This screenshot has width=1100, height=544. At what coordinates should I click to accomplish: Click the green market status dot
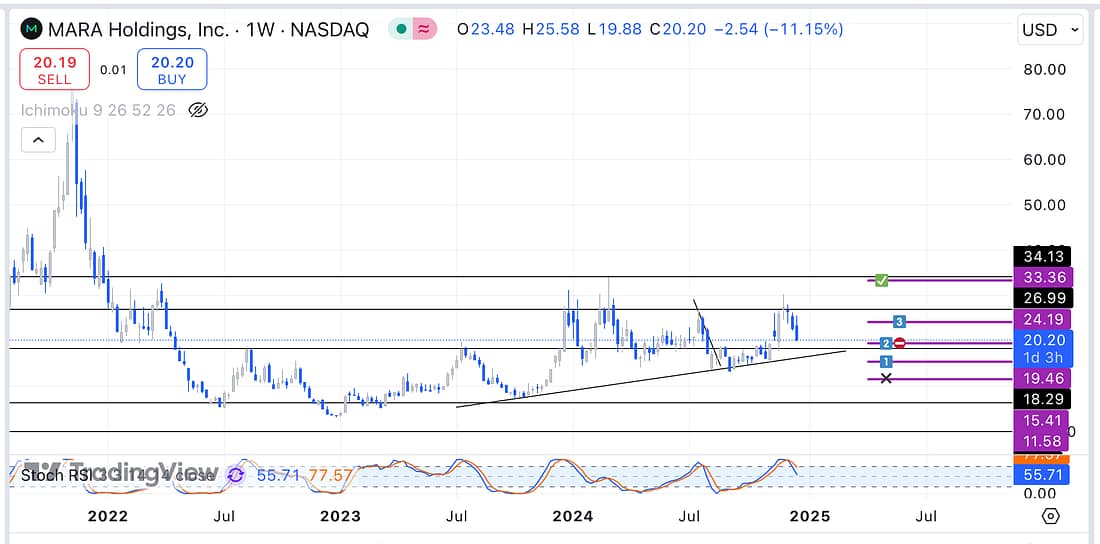(401, 29)
